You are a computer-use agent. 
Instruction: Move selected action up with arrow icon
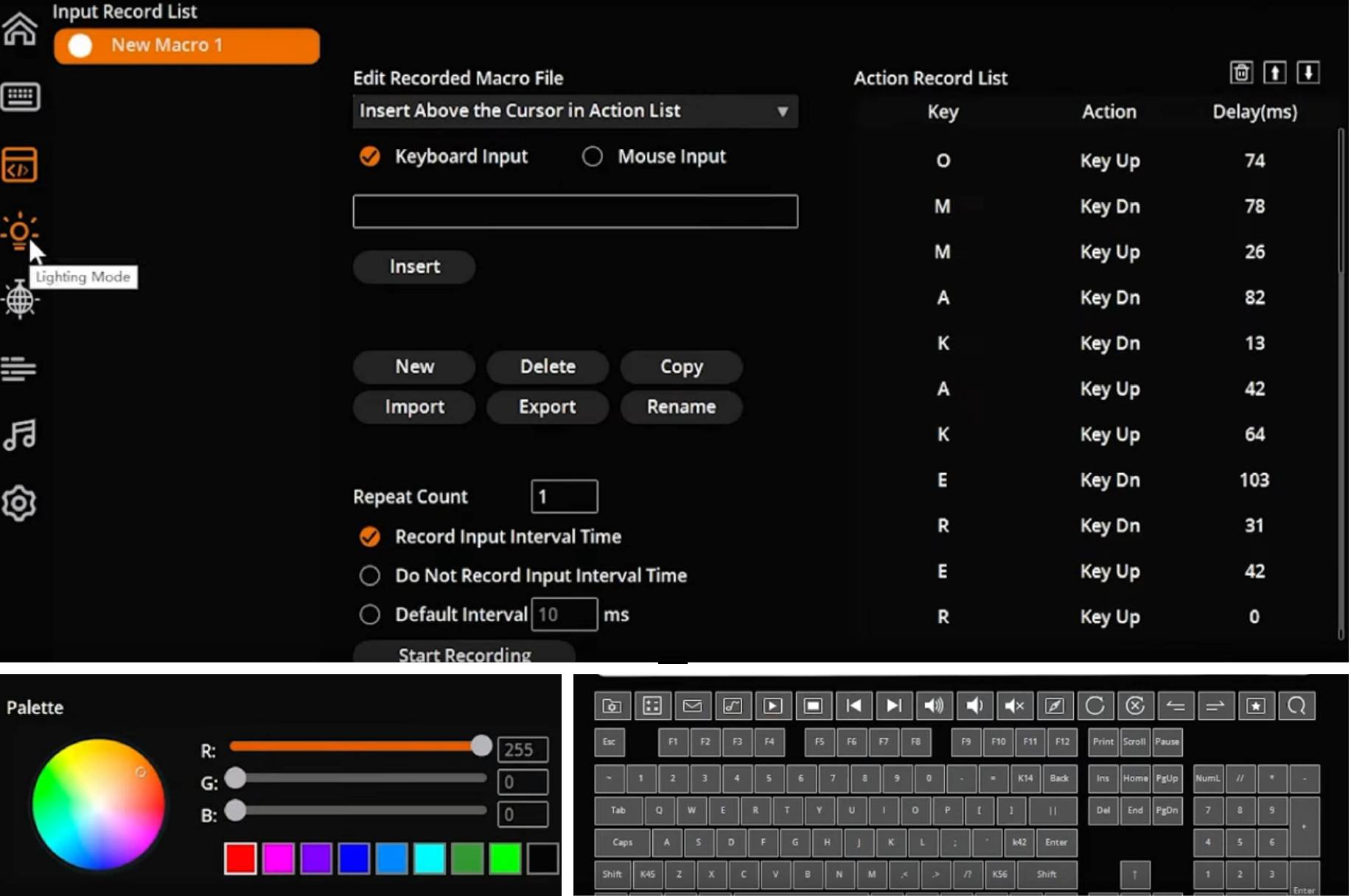point(1274,73)
